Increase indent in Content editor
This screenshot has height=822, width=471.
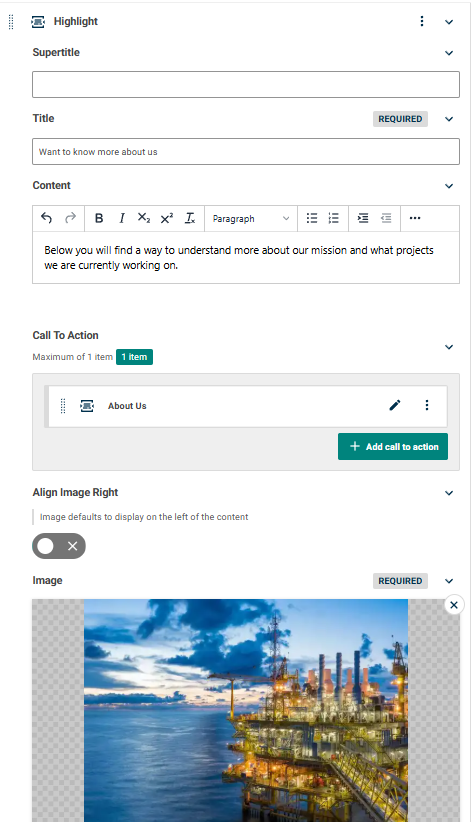pos(363,218)
